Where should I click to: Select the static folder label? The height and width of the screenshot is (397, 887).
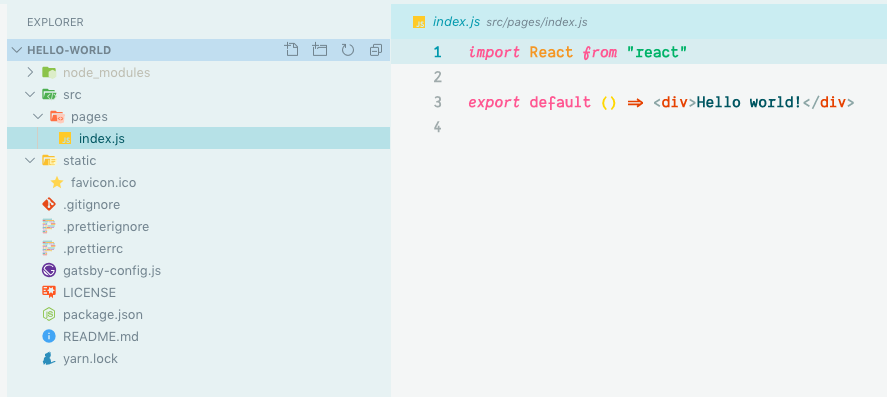(80, 161)
